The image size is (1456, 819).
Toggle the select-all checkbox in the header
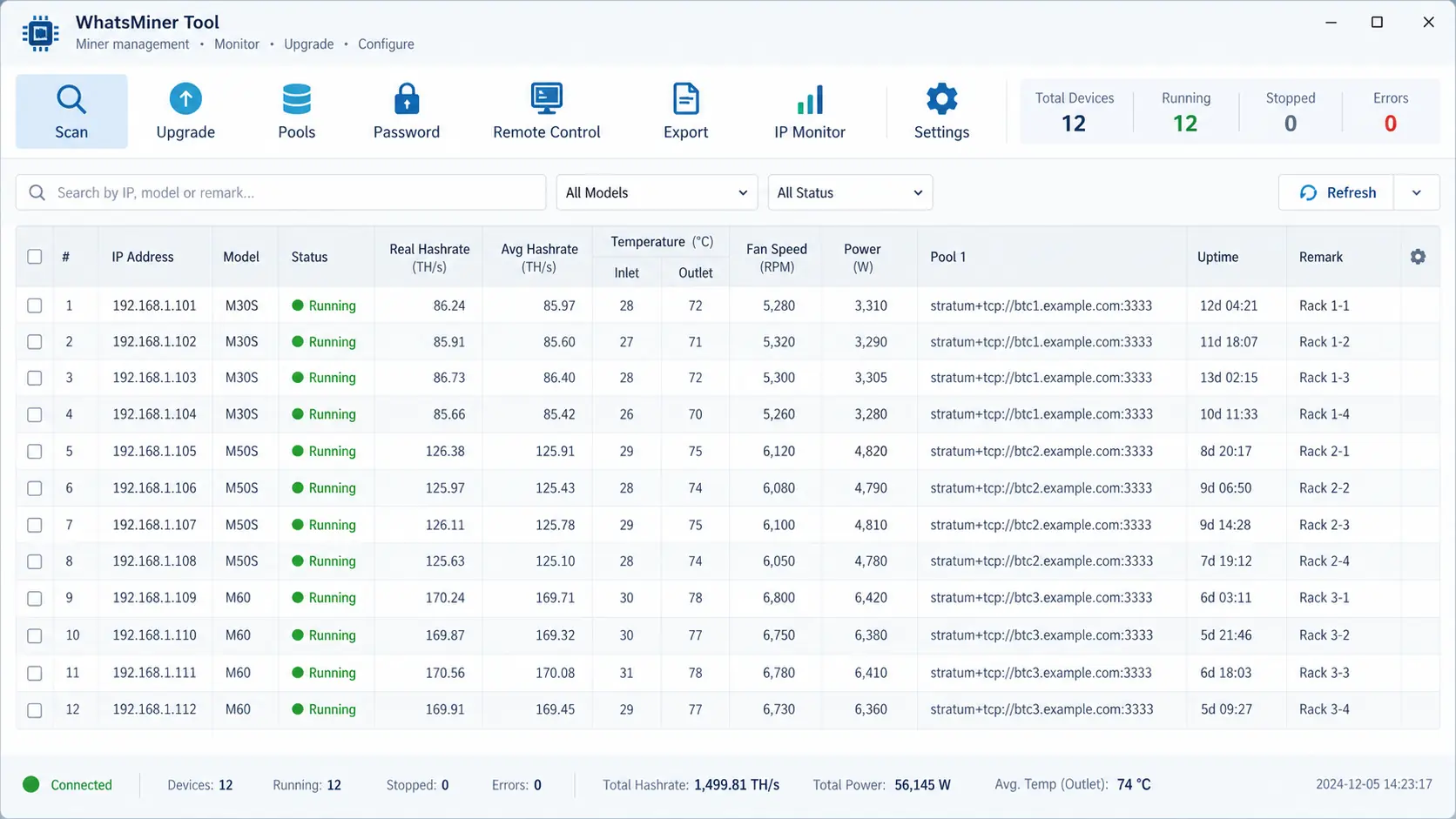pyautogui.click(x=35, y=257)
